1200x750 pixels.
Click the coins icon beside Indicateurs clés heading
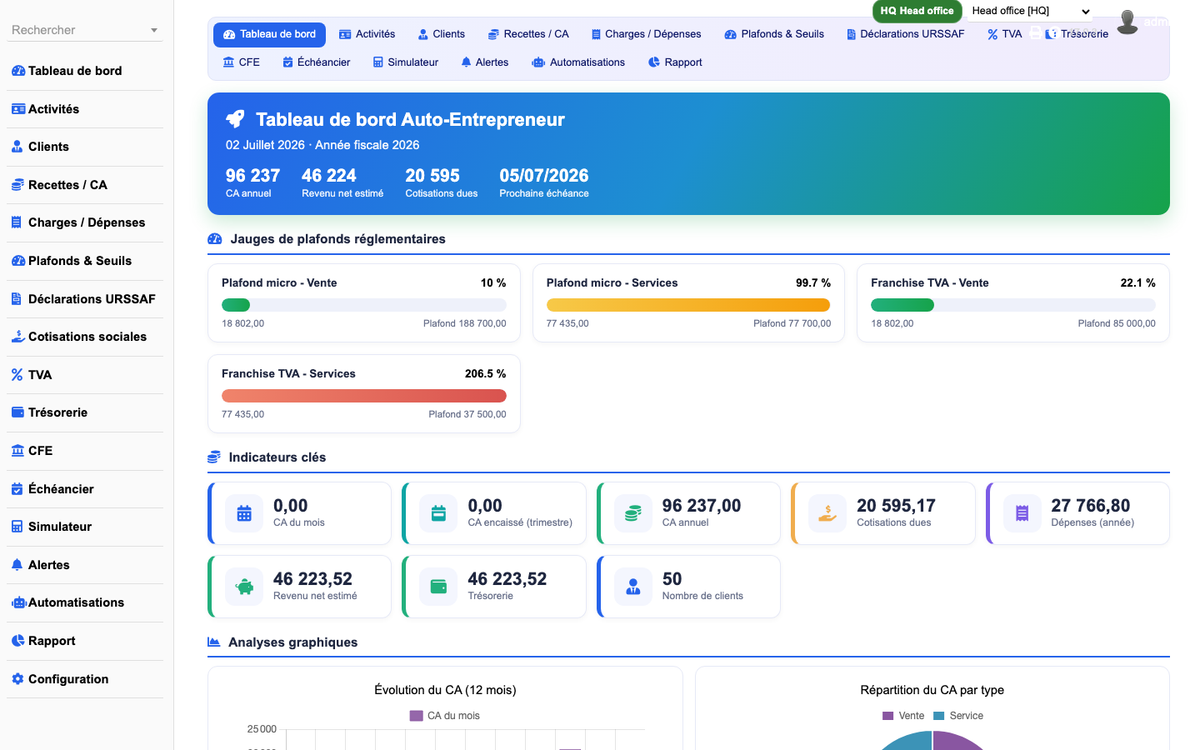coord(214,457)
